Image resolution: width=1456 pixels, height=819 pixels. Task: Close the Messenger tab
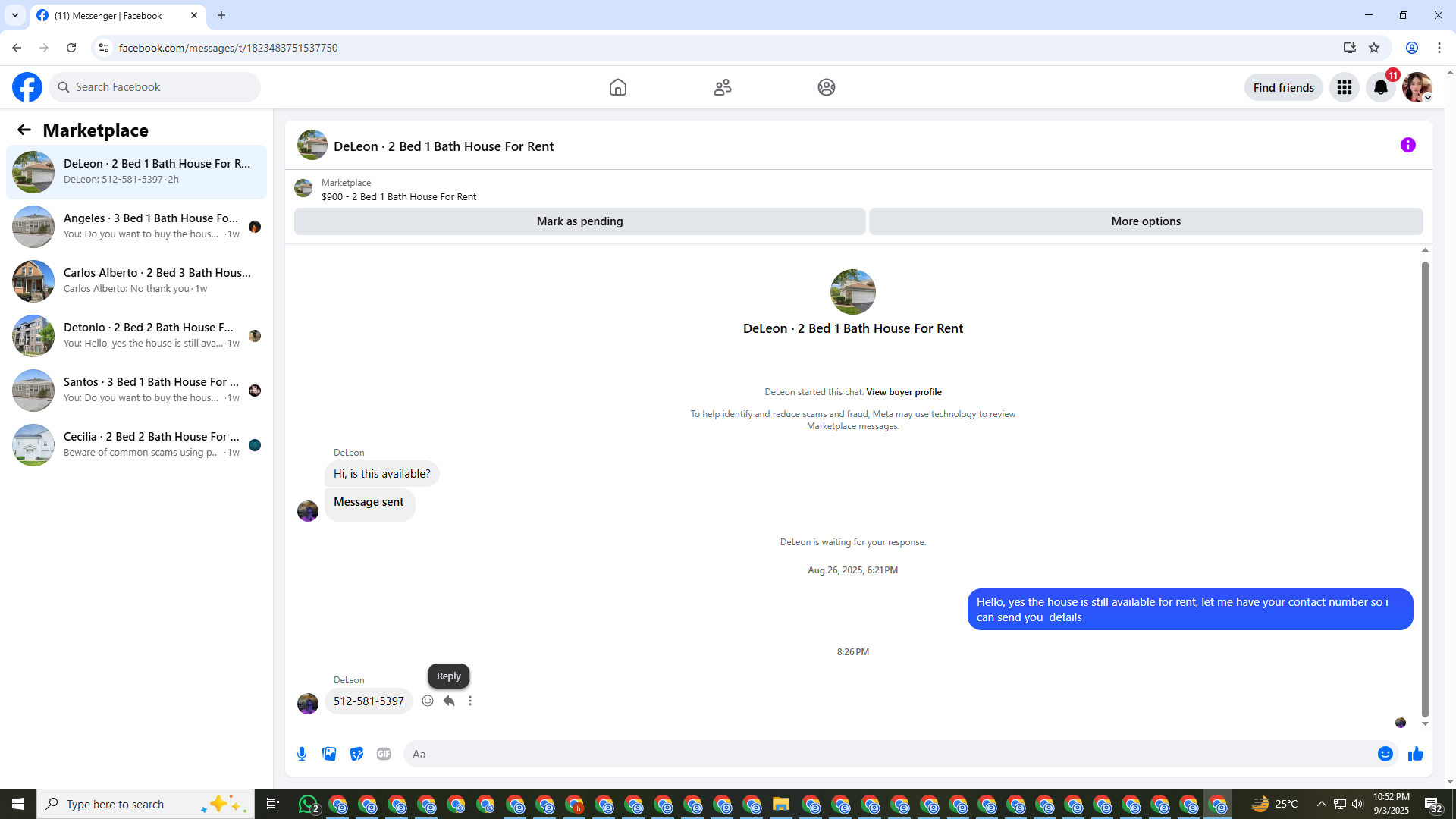[x=194, y=15]
